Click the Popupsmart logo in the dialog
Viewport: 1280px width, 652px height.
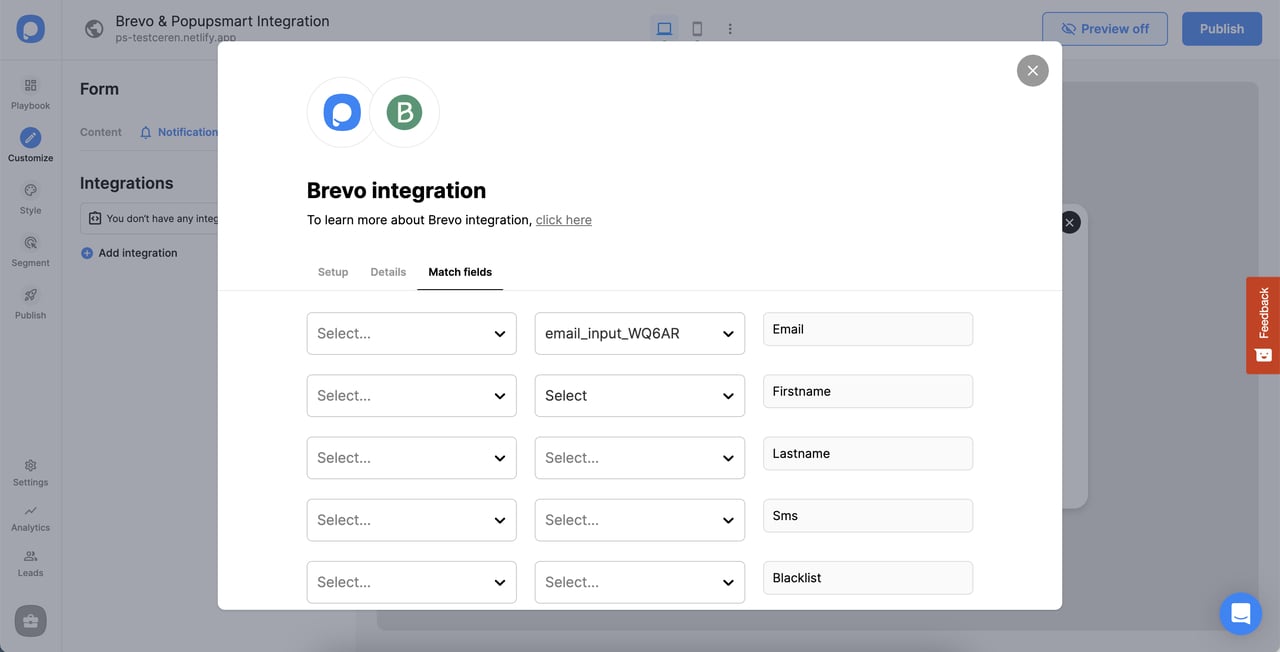[342, 112]
